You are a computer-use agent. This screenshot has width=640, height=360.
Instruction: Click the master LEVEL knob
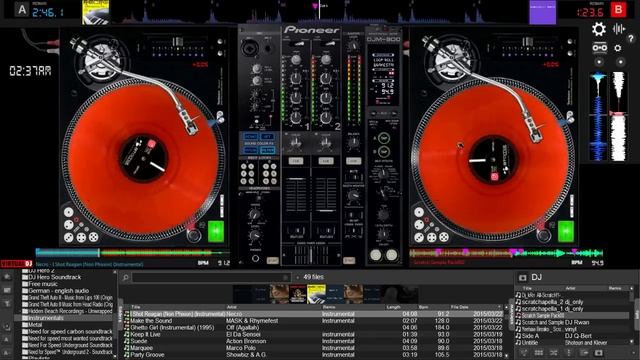pos(353,46)
